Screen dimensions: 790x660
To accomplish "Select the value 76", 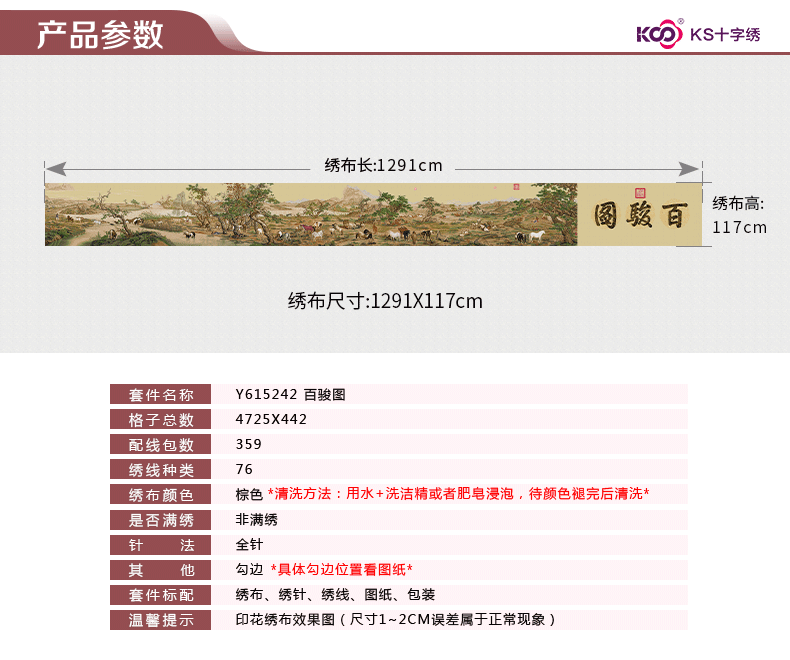I will (244, 470).
